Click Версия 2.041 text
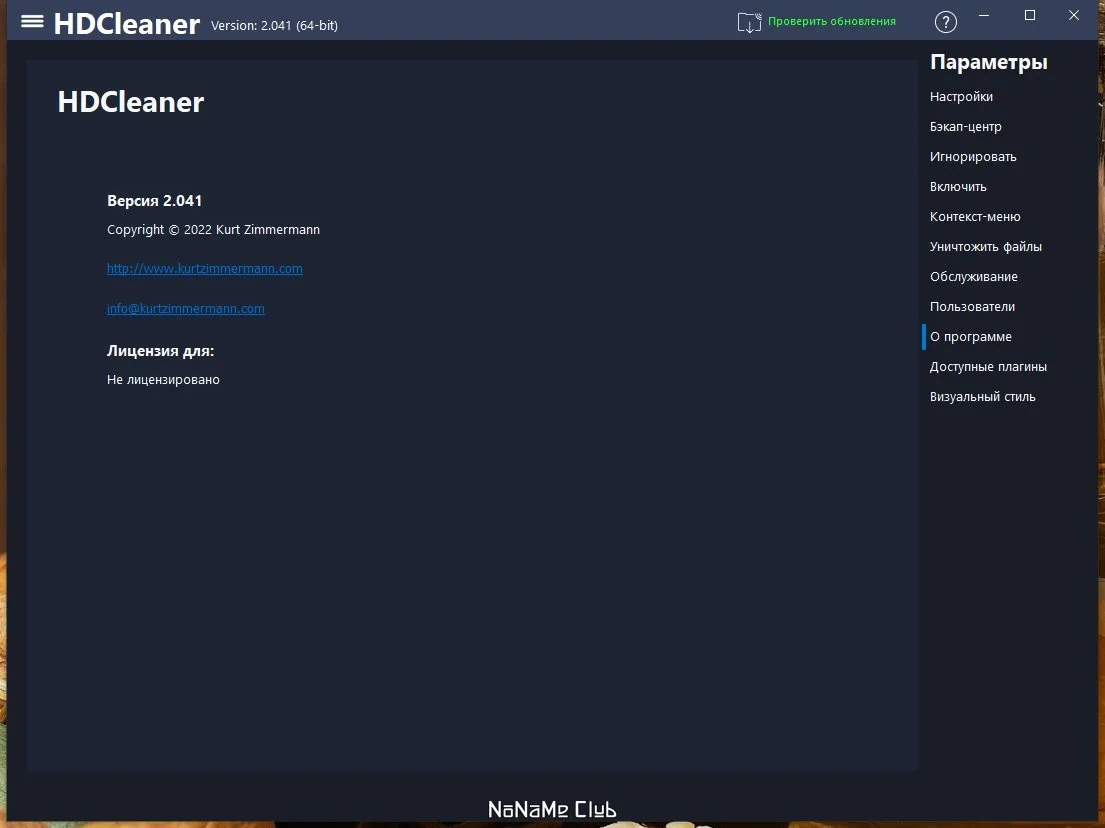Screen dimensions: 1105x828 pyautogui.click(x=154, y=201)
